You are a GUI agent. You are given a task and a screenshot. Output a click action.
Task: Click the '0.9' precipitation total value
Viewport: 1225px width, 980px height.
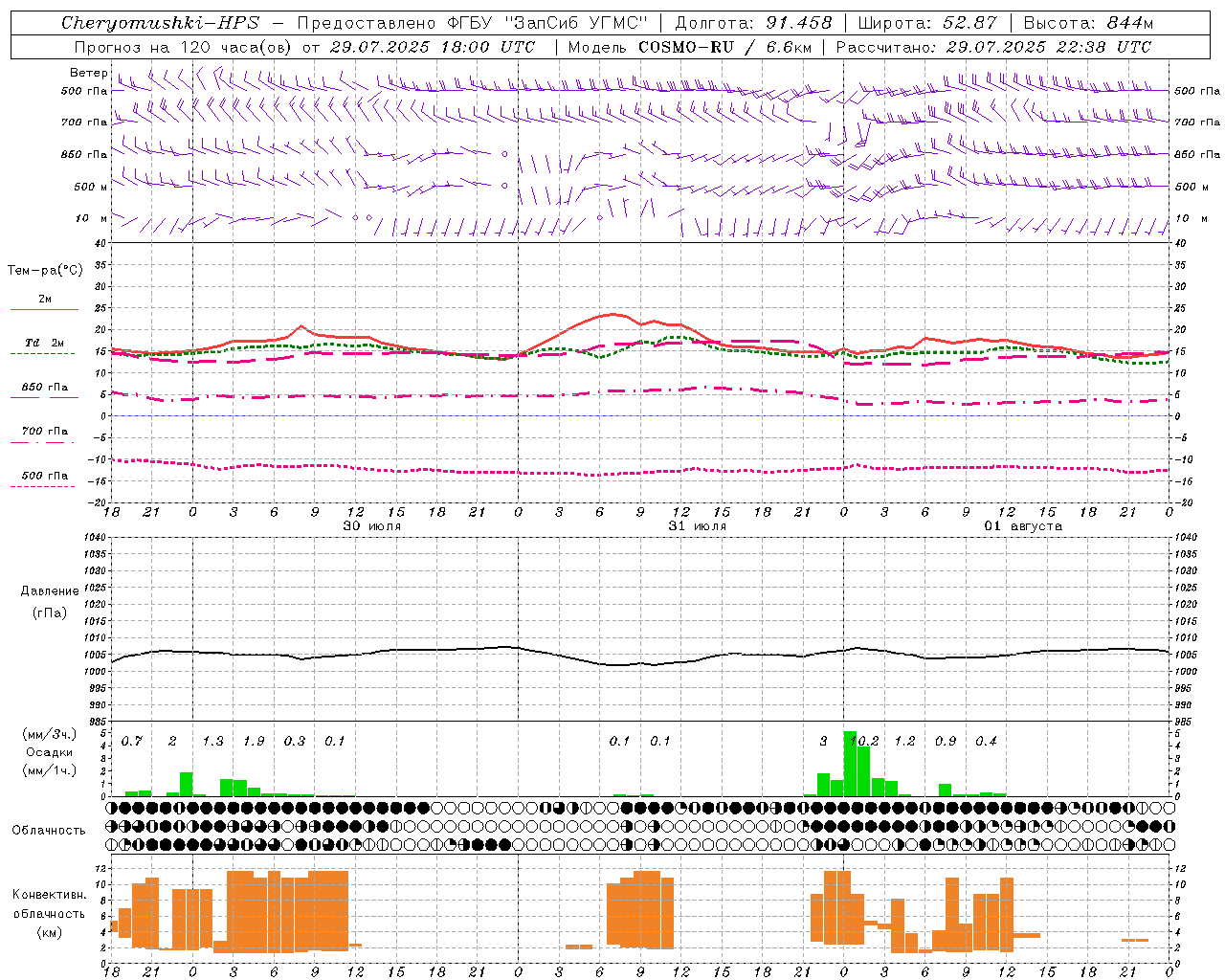946,742
